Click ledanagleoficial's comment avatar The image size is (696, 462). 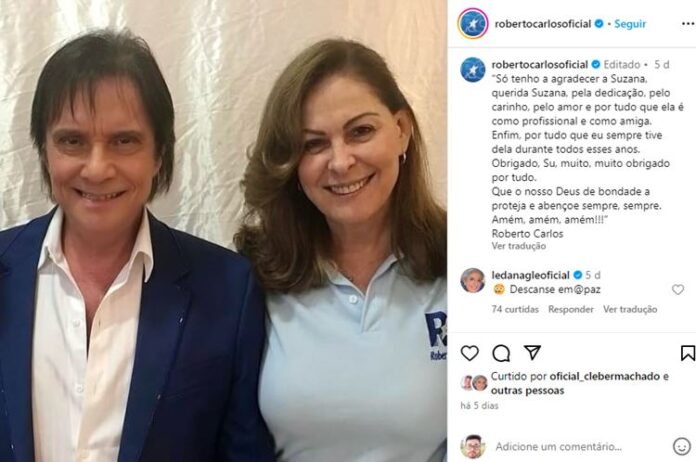coord(472,281)
